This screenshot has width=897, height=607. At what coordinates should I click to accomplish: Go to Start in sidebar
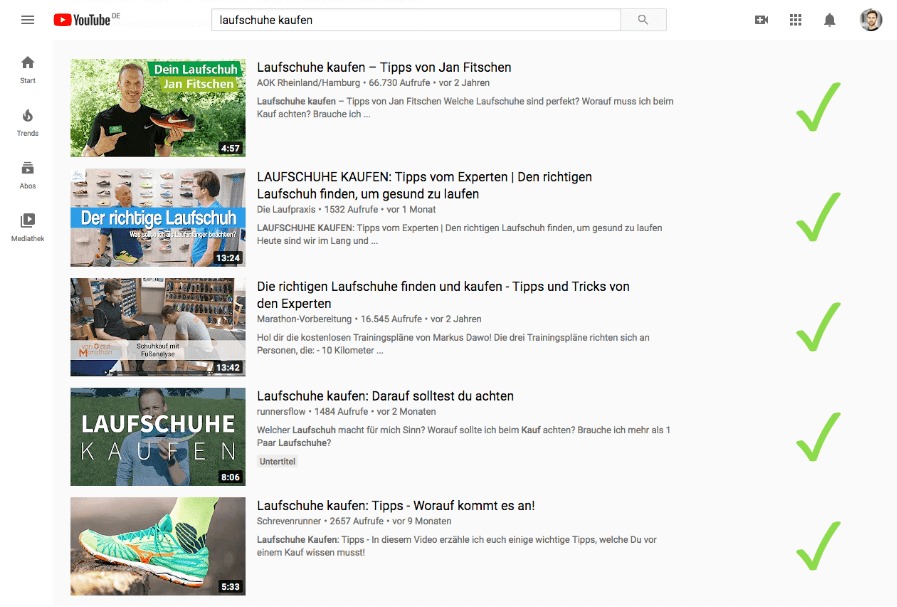point(27,69)
